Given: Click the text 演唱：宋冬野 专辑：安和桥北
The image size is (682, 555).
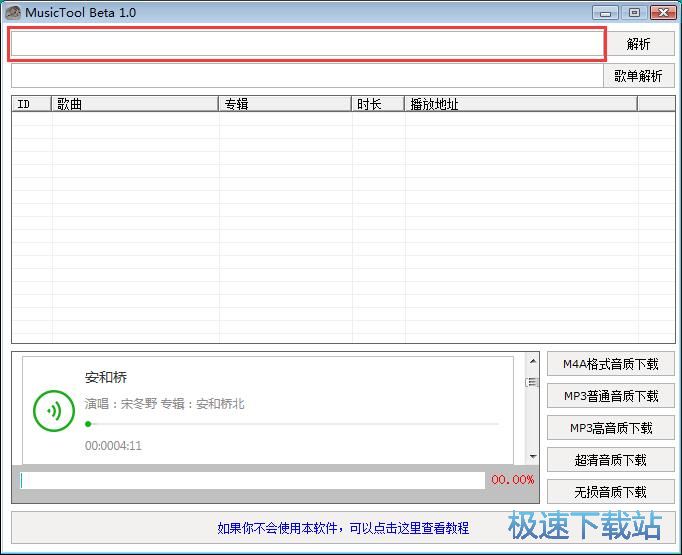Looking at the screenshot, I should coord(164,404).
